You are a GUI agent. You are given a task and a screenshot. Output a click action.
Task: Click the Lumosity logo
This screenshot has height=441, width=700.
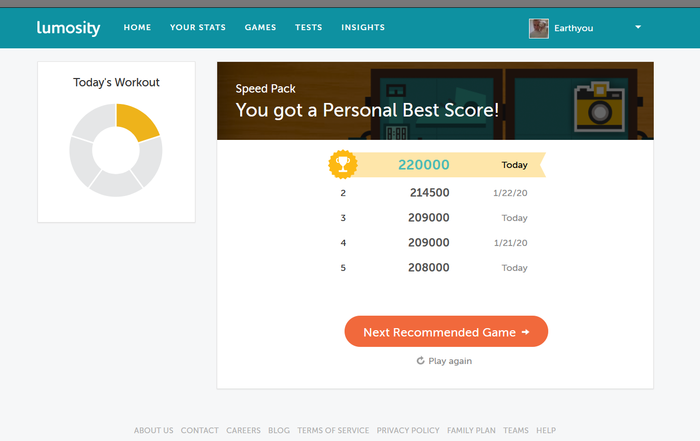tap(68, 28)
